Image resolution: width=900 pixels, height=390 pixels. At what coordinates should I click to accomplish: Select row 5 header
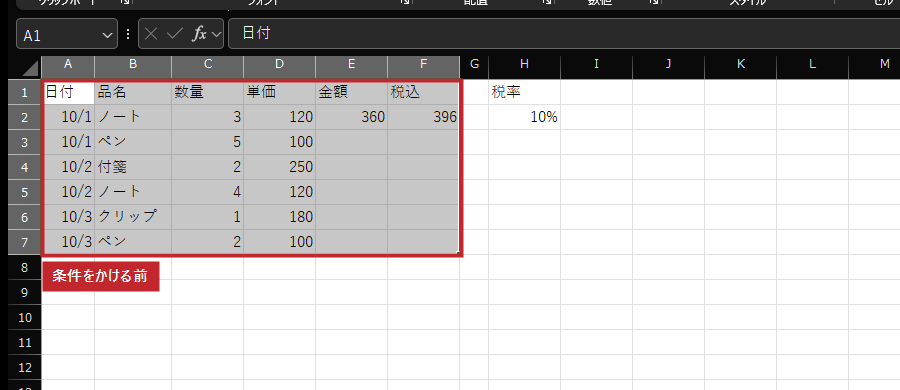[25, 192]
